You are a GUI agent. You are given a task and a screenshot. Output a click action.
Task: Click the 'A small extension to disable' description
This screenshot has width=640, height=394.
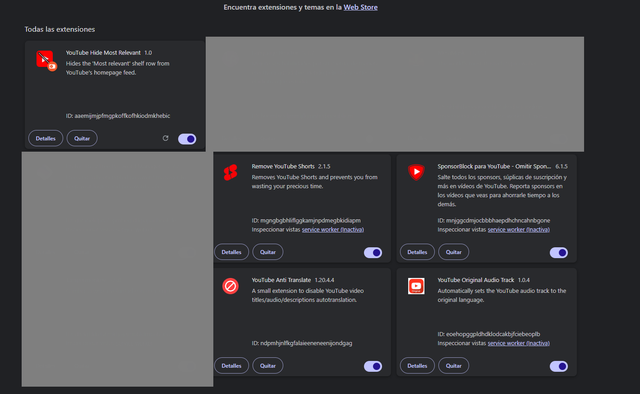pyautogui.click(x=308, y=295)
